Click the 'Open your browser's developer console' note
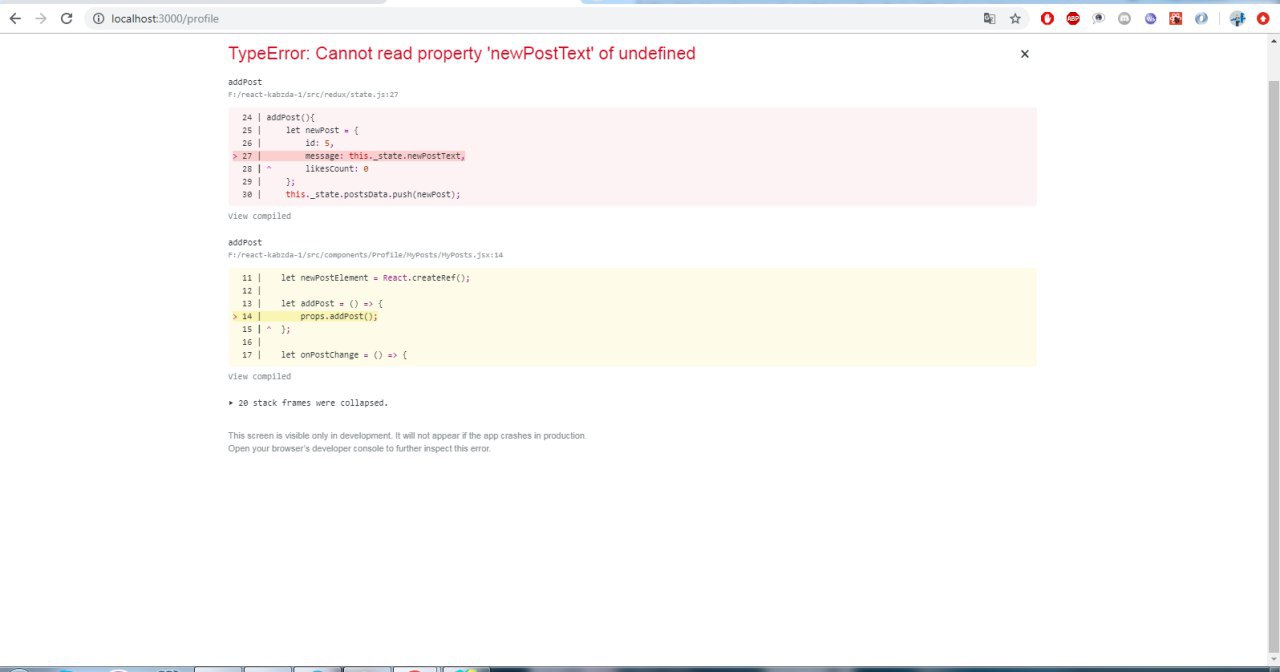 point(359,448)
